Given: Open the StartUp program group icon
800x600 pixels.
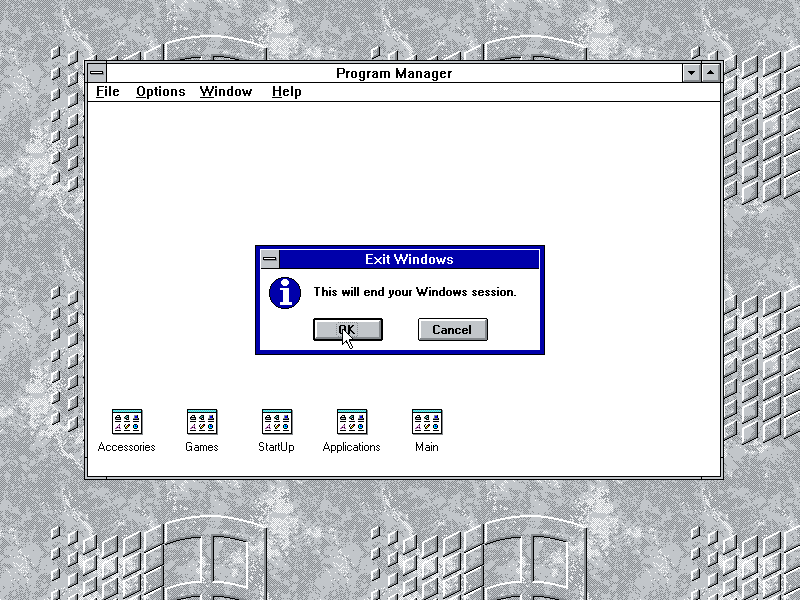Looking at the screenshot, I should coord(277,421).
